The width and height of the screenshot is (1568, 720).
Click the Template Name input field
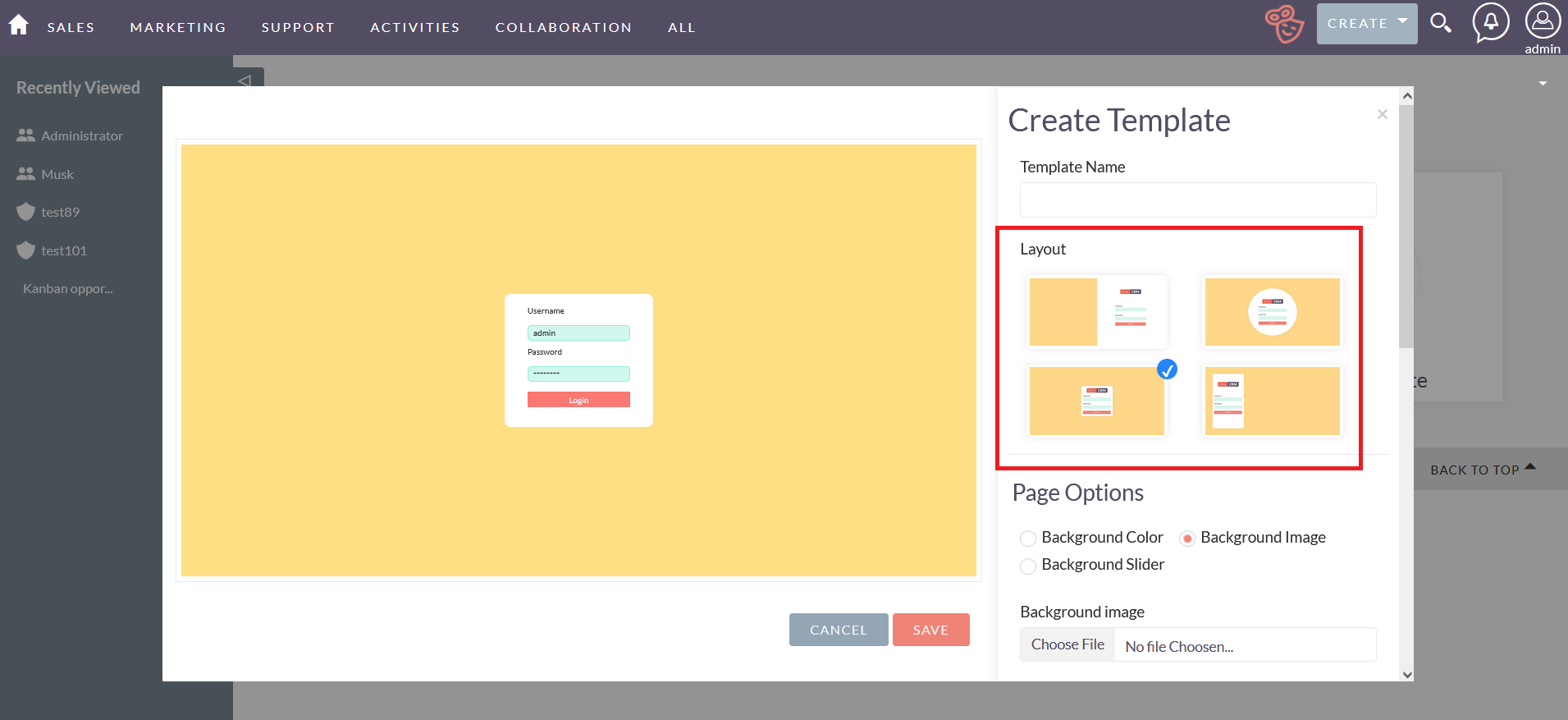click(x=1198, y=199)
